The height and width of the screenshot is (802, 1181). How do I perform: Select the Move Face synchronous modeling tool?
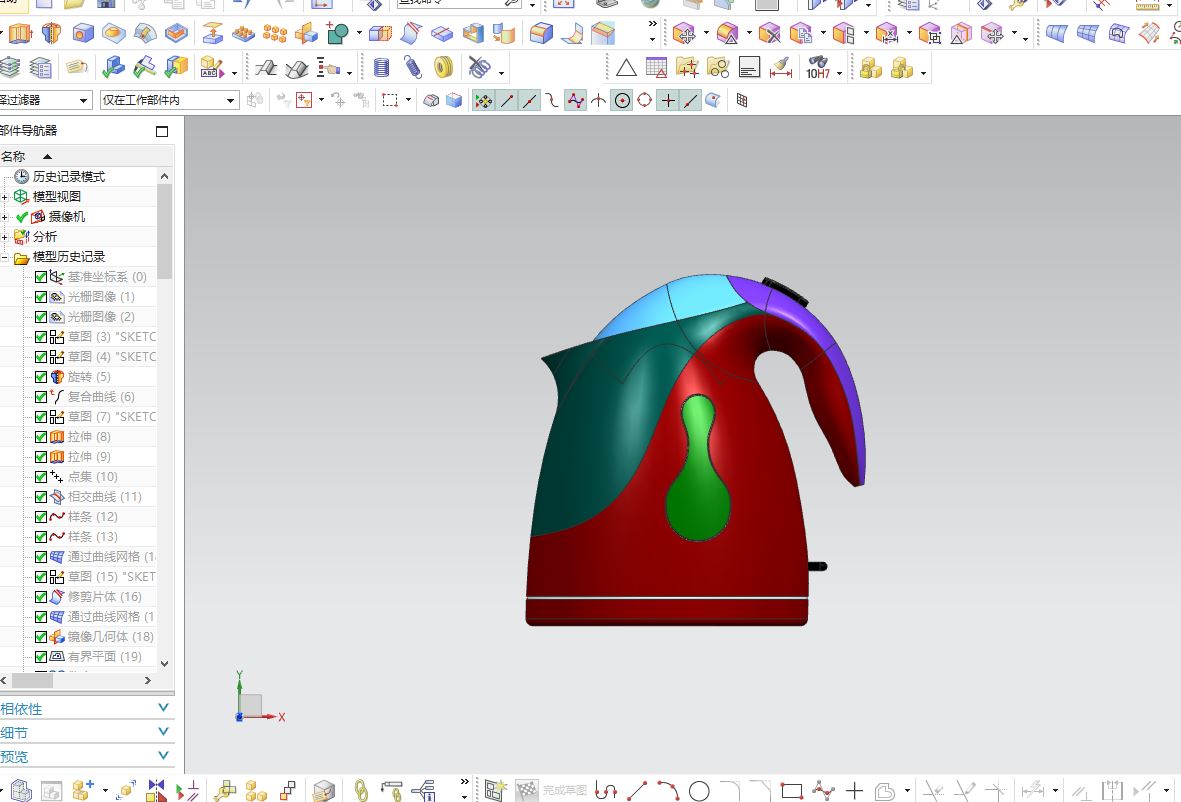tap(684, 34)
